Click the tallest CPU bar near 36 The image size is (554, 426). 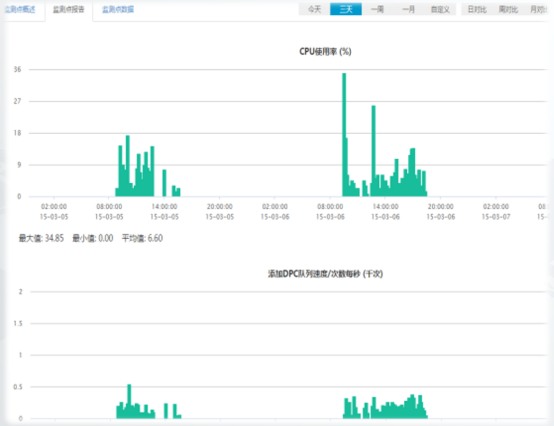click(344, 134)
